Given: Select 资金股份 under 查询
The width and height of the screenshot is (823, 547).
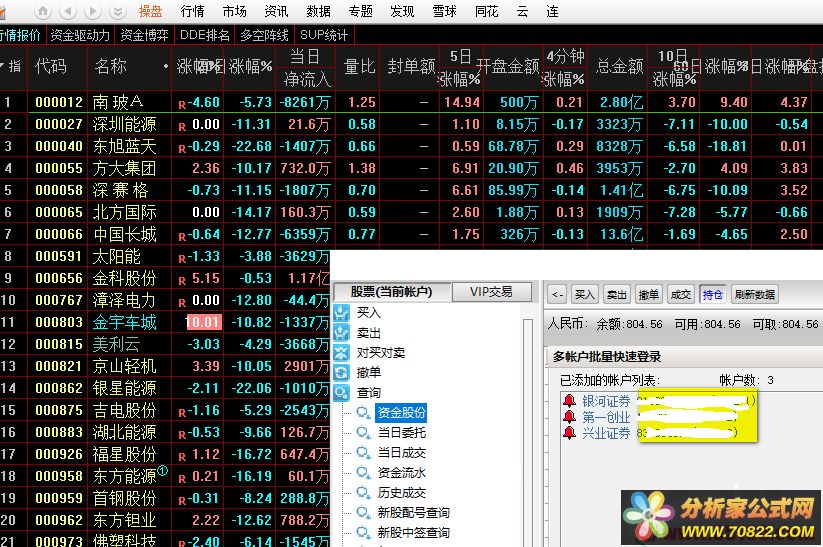Looking at the screenshot, I should point(402,413).
